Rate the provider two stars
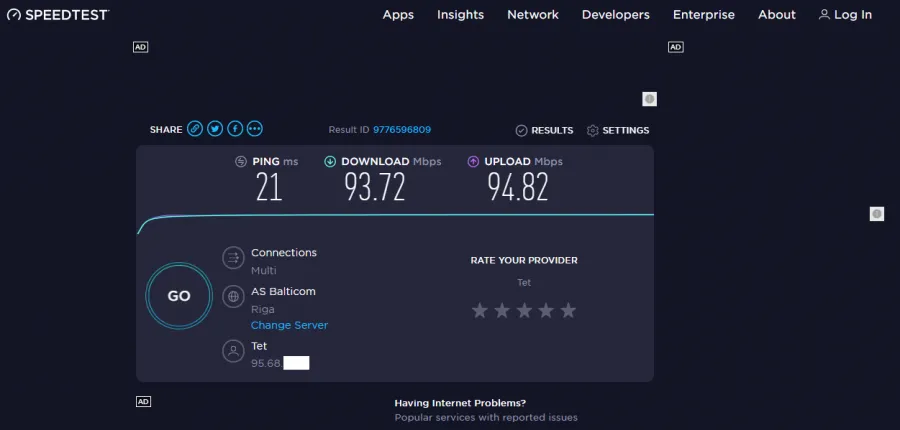This screenshot has width=900, height=430. pos(502,311)
